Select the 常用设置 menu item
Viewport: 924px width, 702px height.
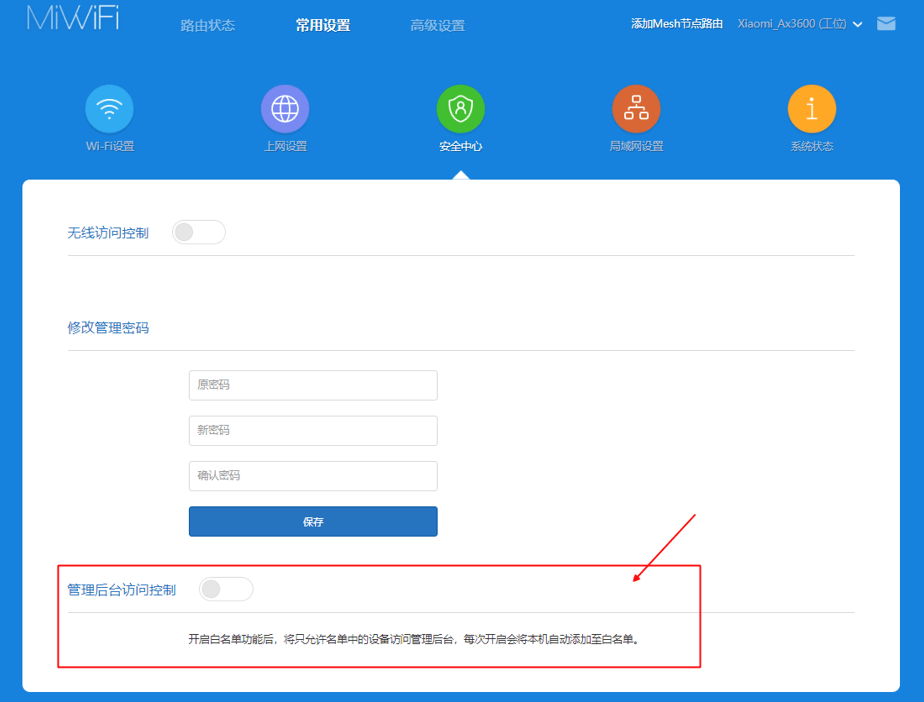(x=322, y=24)
